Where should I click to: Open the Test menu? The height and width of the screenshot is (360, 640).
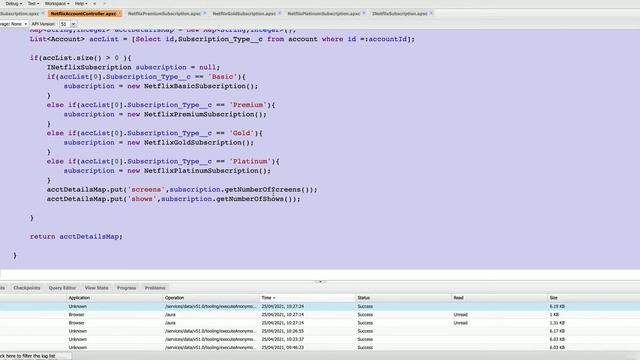coord(33,3)
